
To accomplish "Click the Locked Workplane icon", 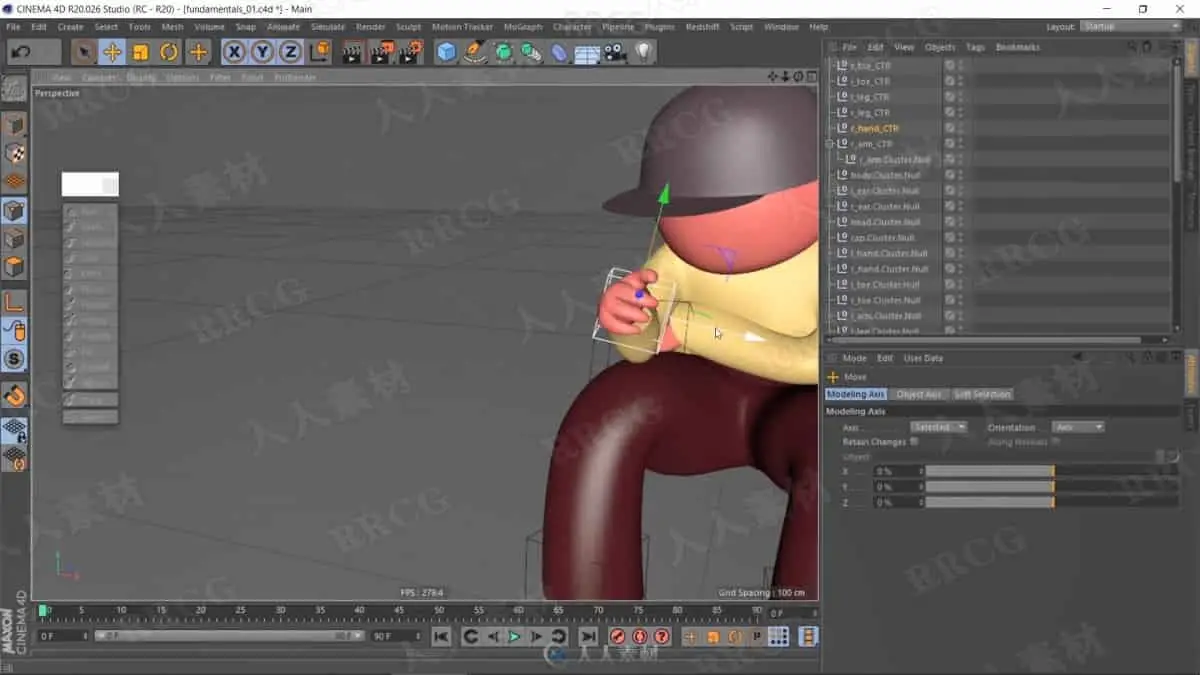I will pos(14,430).
